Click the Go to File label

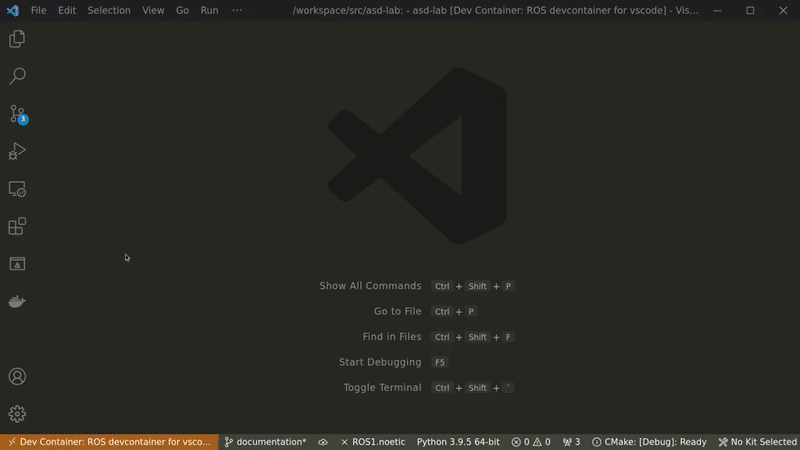click(x=397, y=311)
